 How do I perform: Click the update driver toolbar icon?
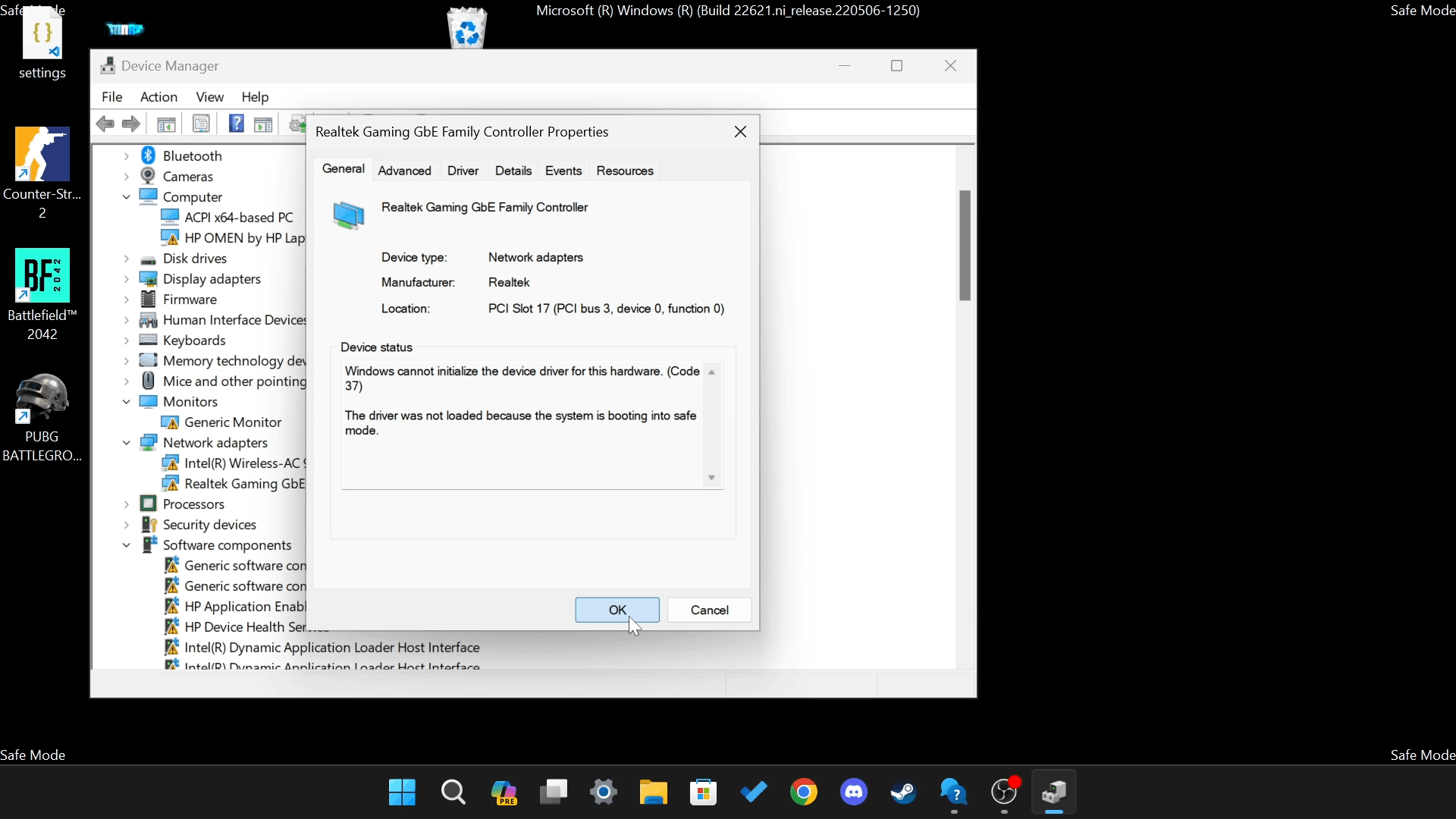(x=297, y=124)
